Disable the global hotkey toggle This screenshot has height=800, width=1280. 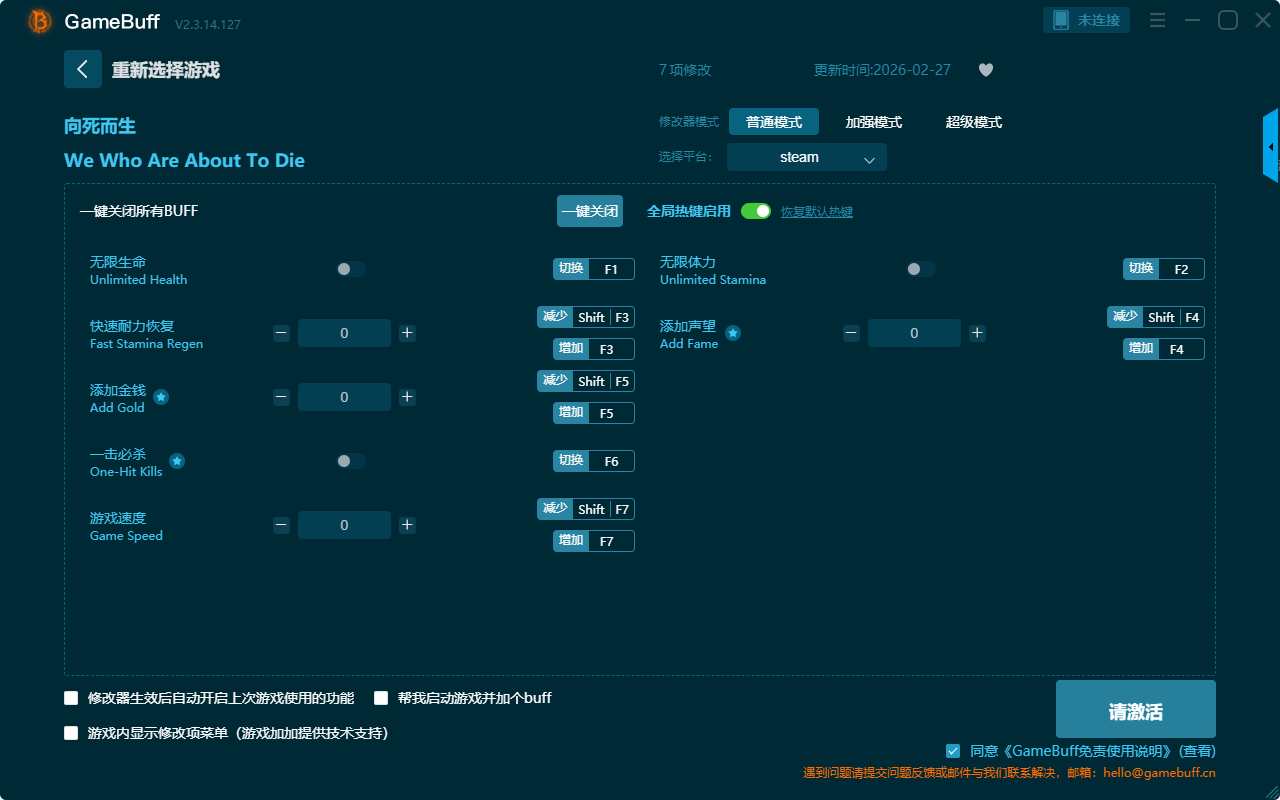756,211
